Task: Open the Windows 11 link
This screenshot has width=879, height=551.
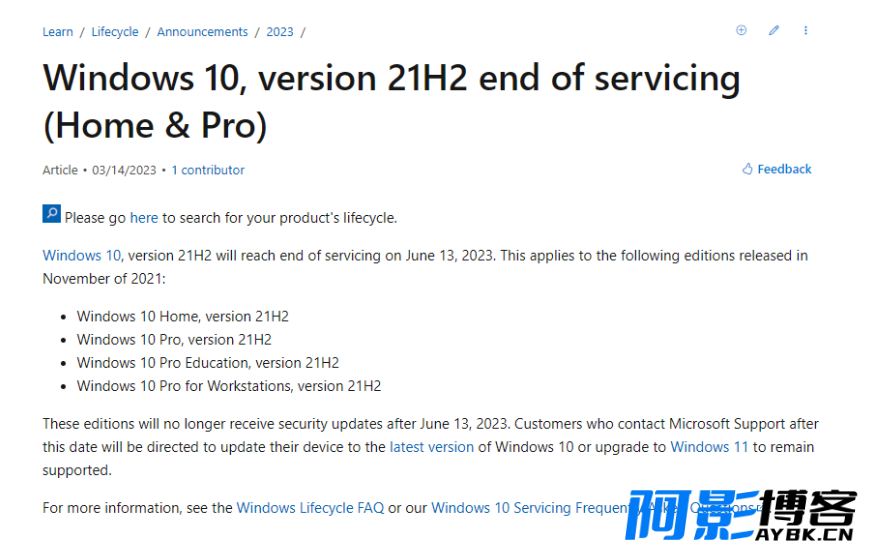Action: [x=709, y=447]
